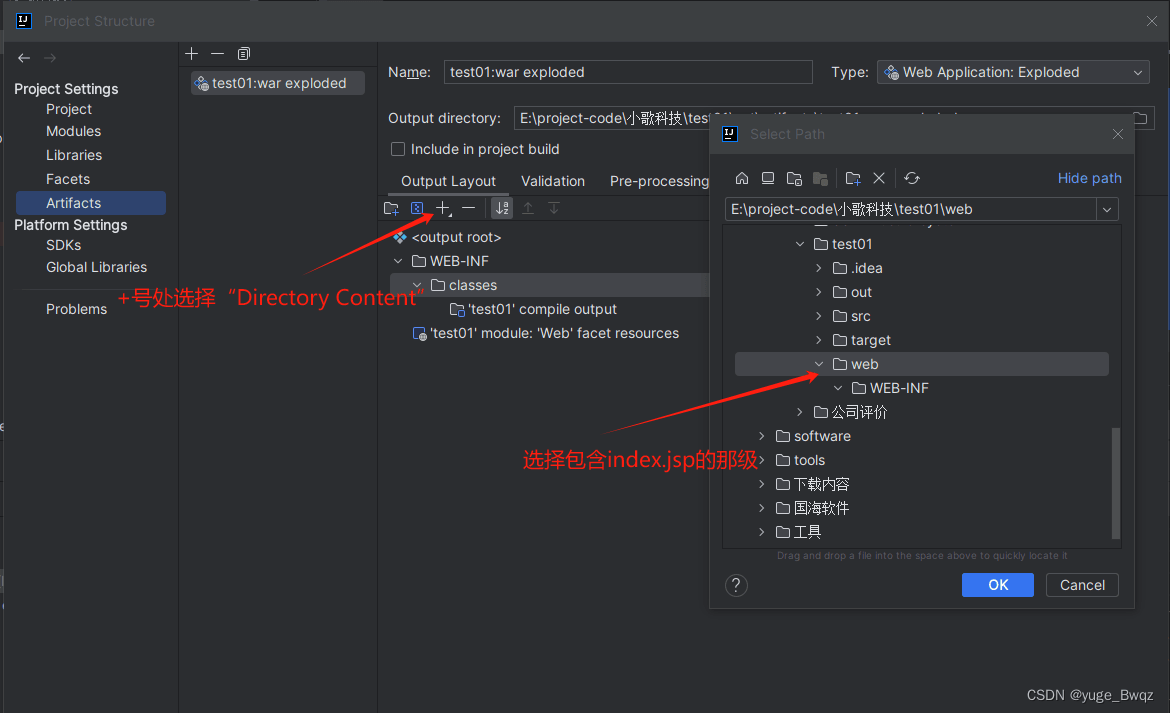This screenshot has height=713, width=1170.
Task: Click the Select Path tree scrollbar
Action: [x=1116, y=480]
